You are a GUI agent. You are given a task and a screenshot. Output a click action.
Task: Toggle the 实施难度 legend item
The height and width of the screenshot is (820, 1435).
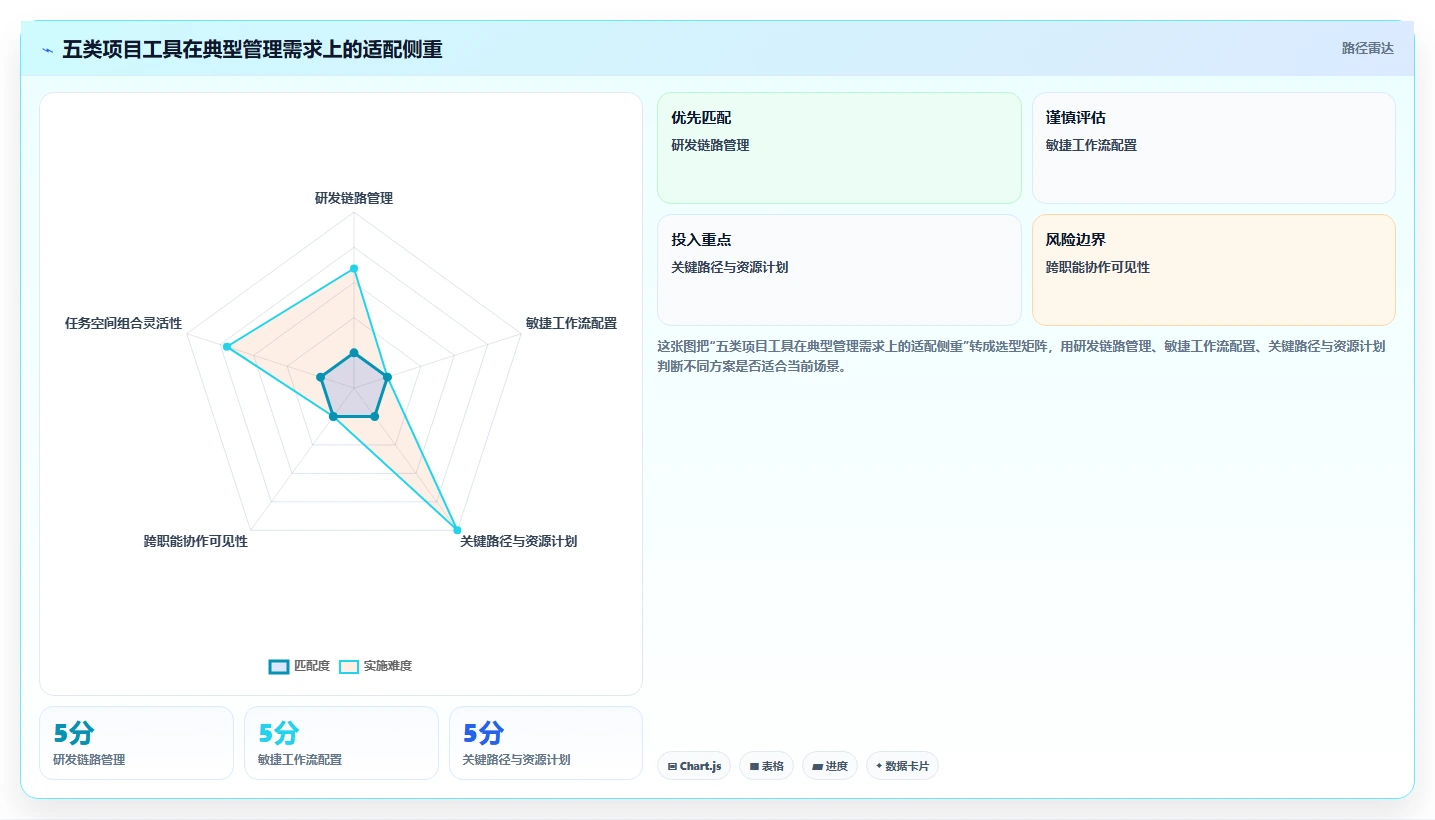point(375,666)
